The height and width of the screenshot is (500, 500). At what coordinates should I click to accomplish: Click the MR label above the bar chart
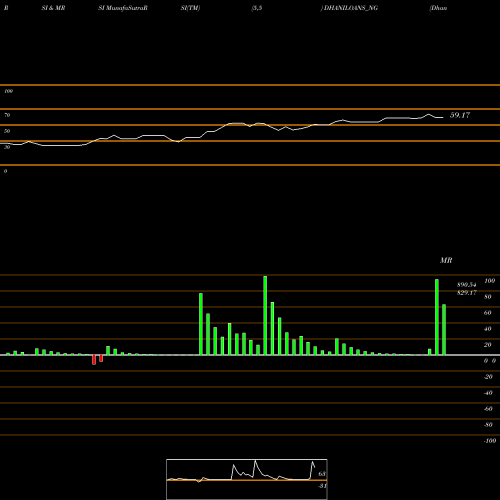click(446, 260)
